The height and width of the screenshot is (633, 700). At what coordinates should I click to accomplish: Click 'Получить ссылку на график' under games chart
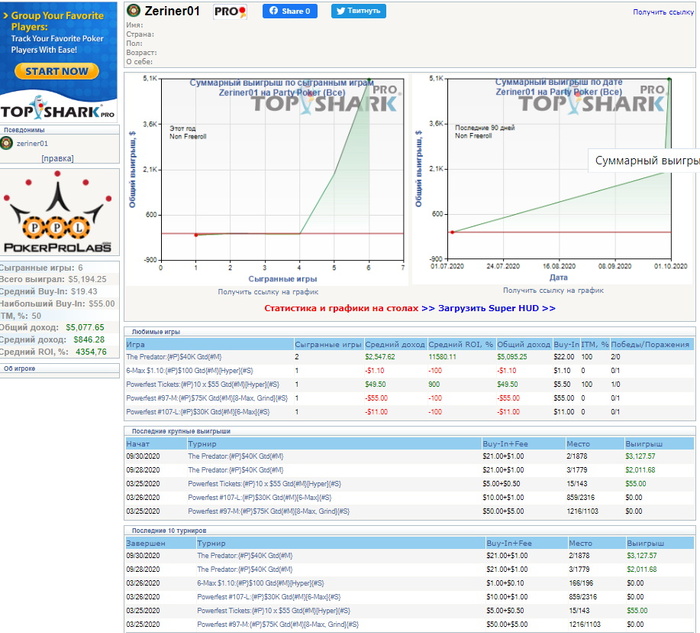(268, 292)
